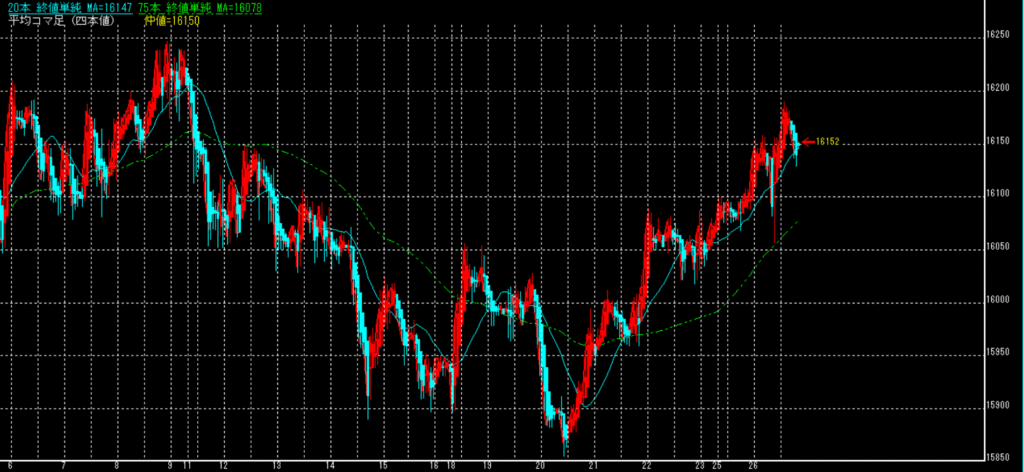Image resolution: width=1024 pixels, height=472 pixels.
Task: Click the 16100 level on price axis
Action: [x=996, y=194]
